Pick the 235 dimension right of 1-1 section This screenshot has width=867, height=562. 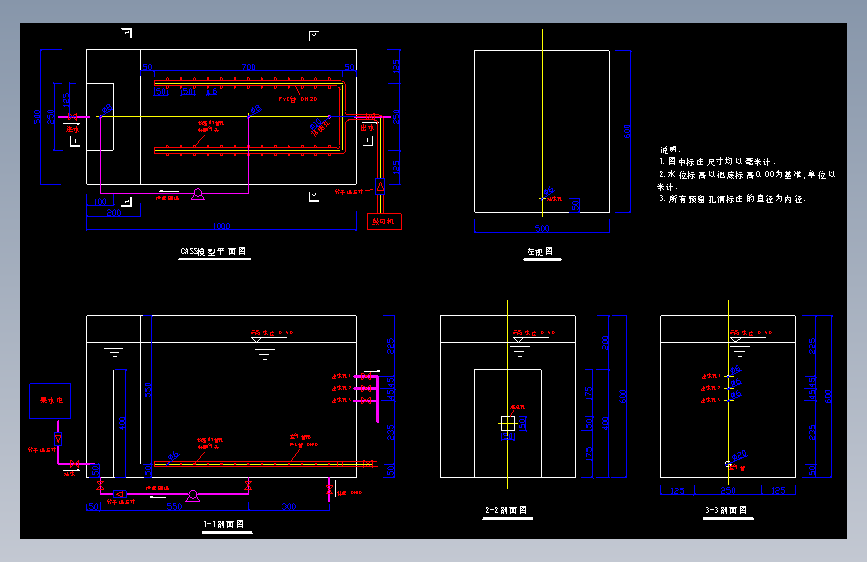[390, 433]
